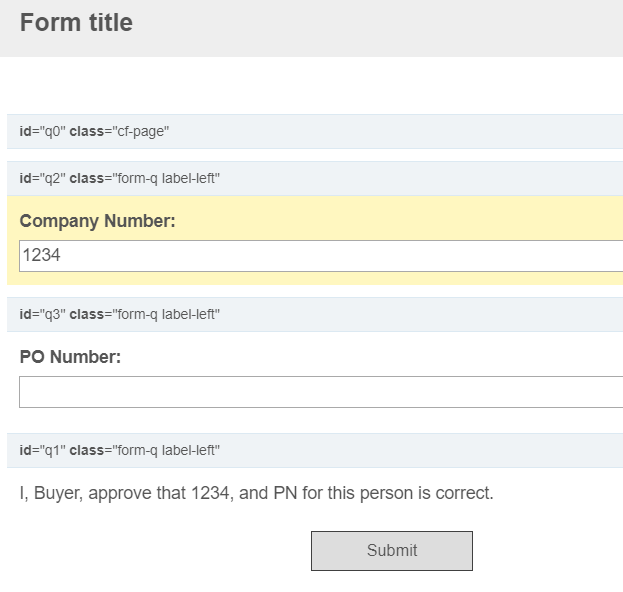Click the word Buyer in approval sentence

58,493
